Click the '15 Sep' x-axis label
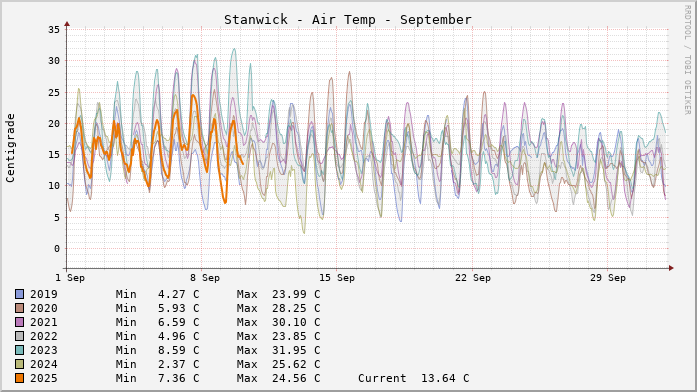Screen dimensions: 697x392 pyautogui.click(x=337, y=278)
